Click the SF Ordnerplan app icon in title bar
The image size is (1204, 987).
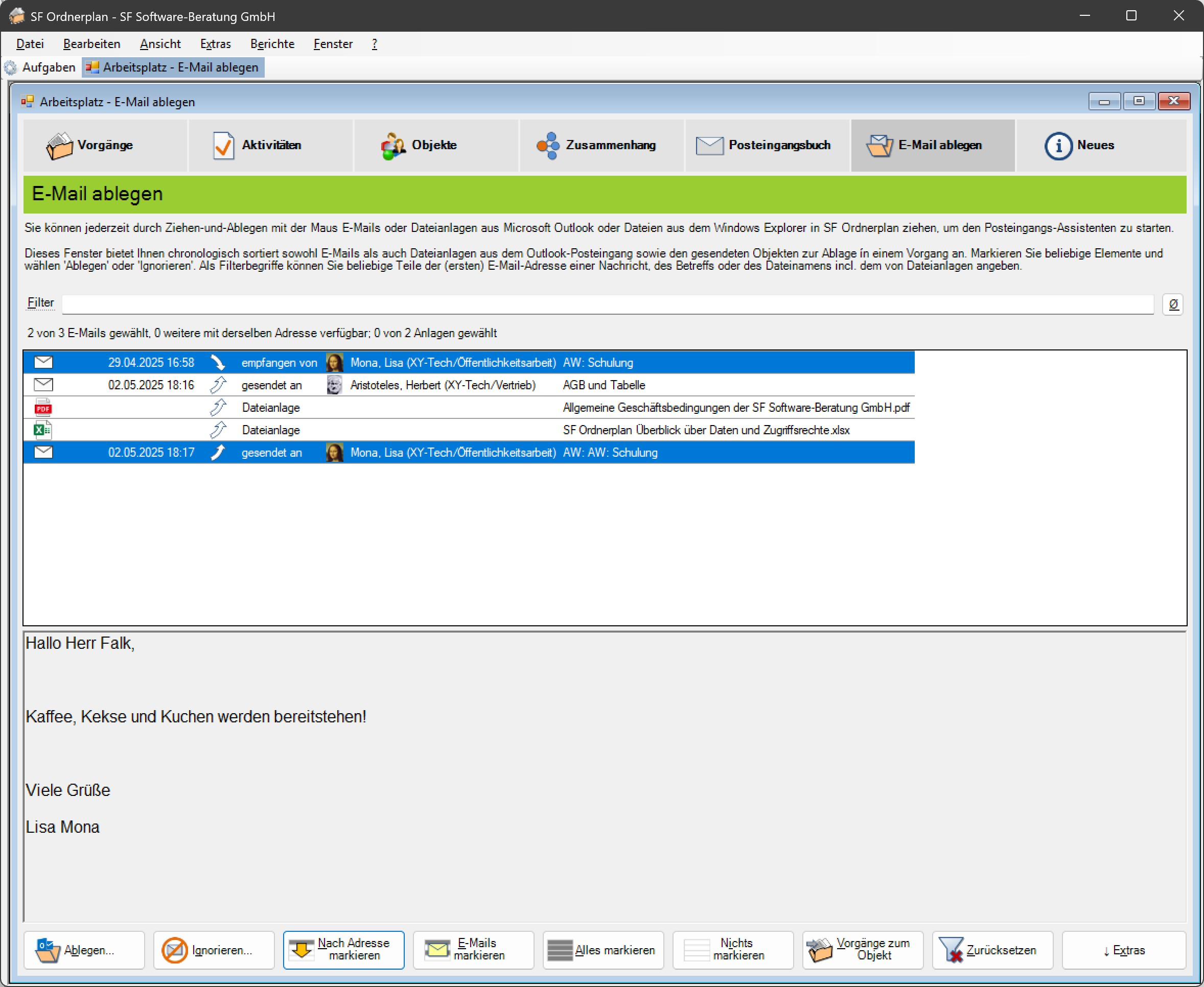[17, 16]
